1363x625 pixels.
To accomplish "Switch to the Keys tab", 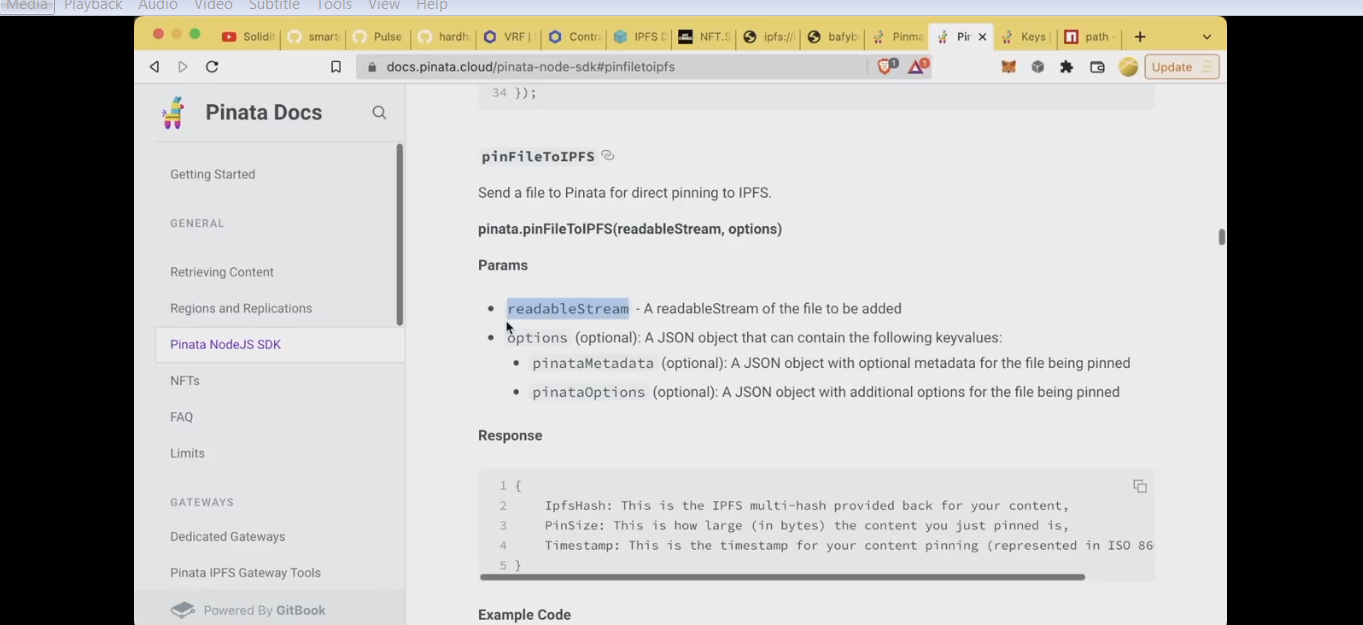I will 1025,37.
